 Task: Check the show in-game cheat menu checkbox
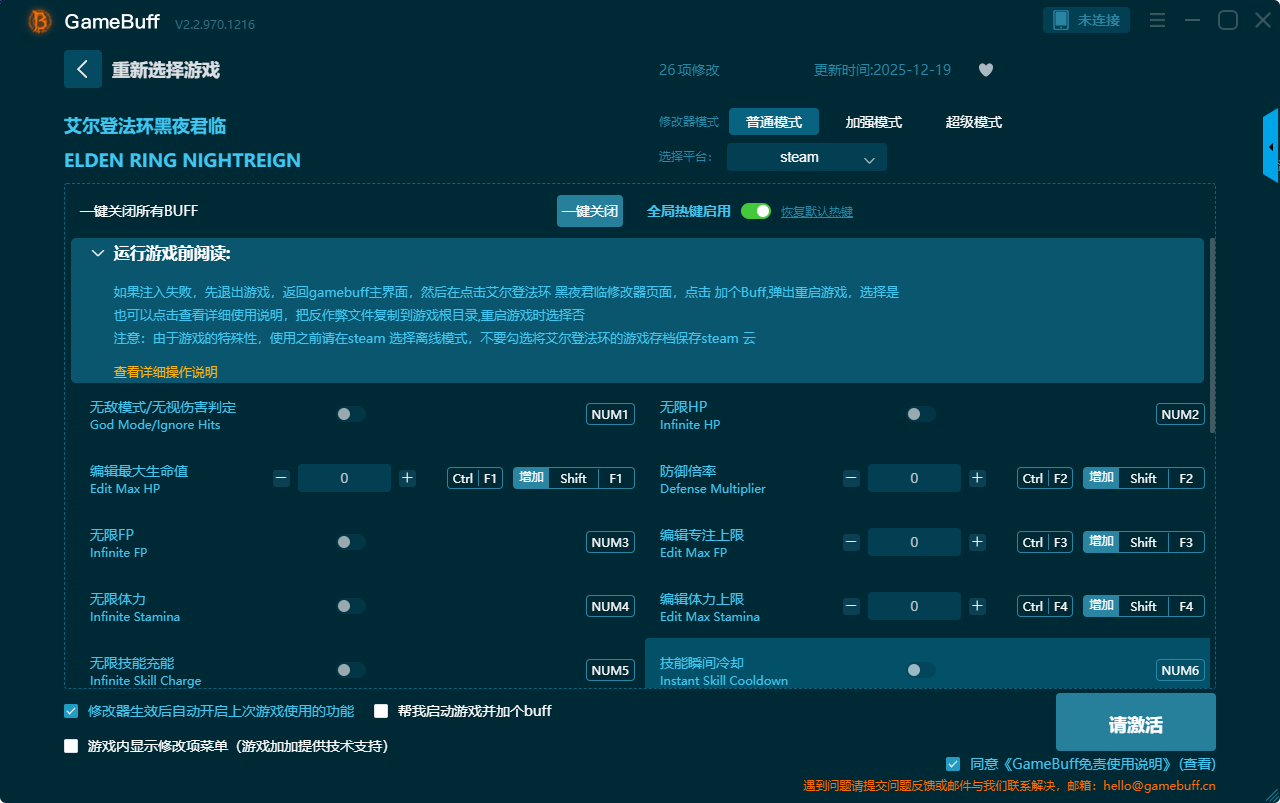pyautogui.click(x=71, y=746)
